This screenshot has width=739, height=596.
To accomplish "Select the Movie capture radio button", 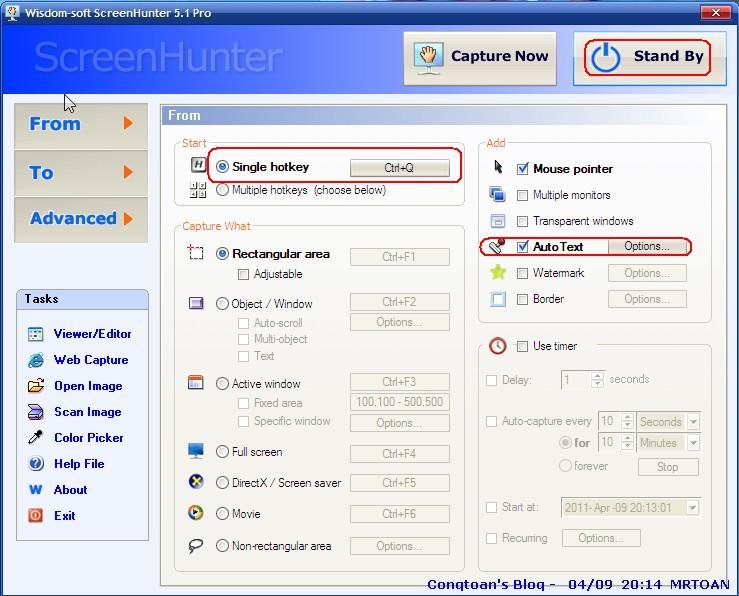I will [x=222, y=513].
